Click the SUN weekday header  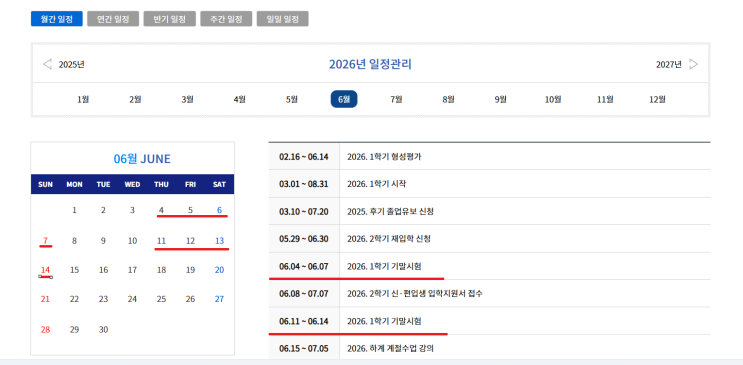pos(45,185)
